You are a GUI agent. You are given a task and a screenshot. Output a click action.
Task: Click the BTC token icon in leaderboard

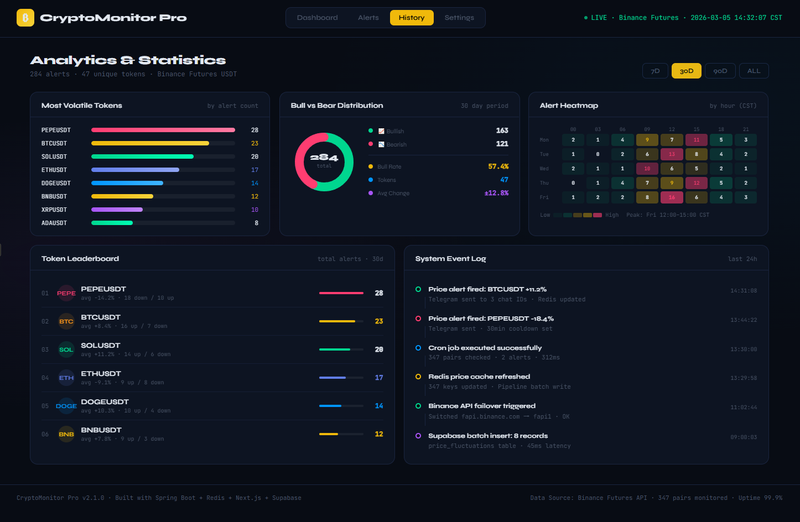tap(66, 321)
